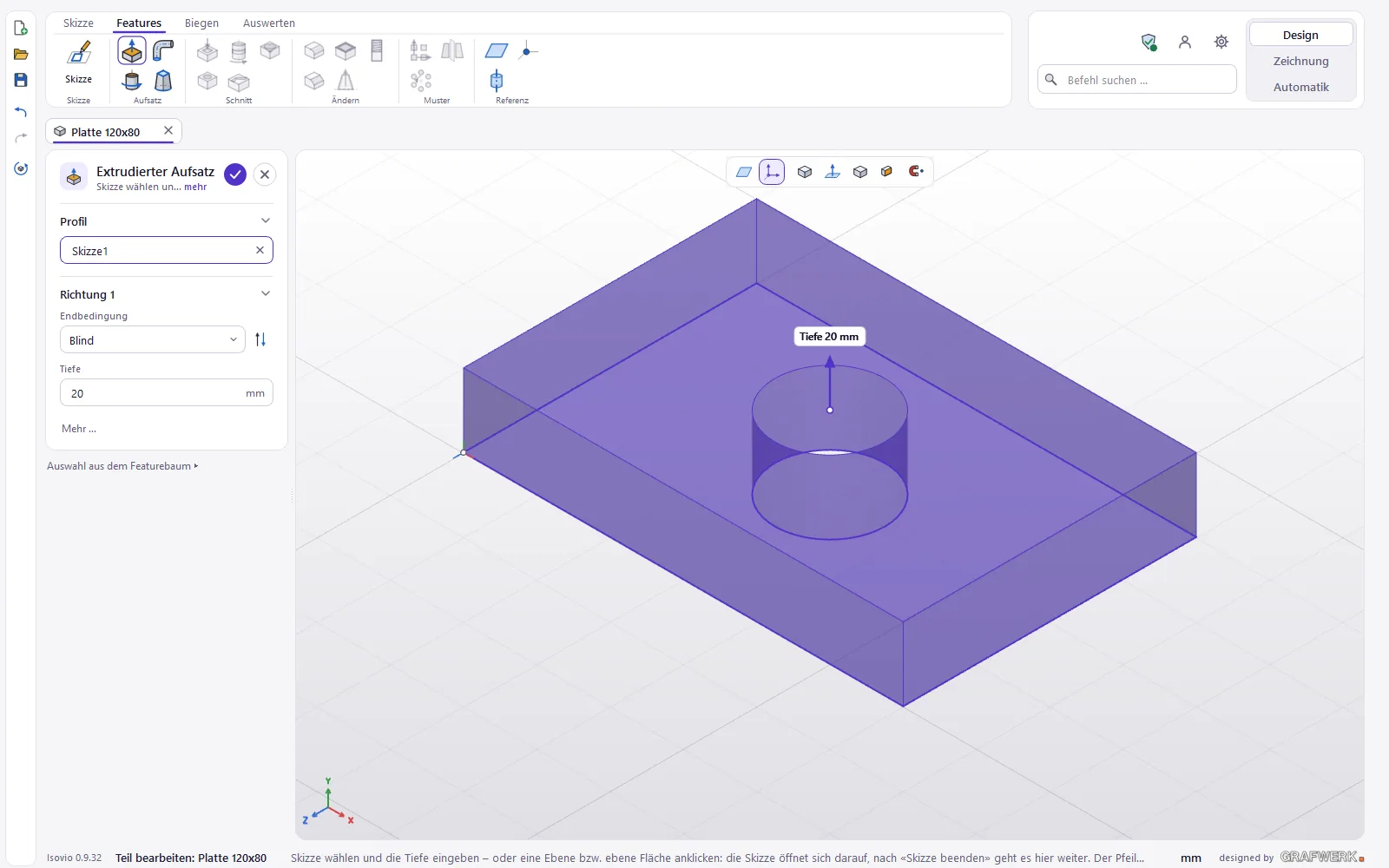Toggle coordinate axes display in view toolbar
Viewport: 1389px width, 868px height.
[772, 171]
